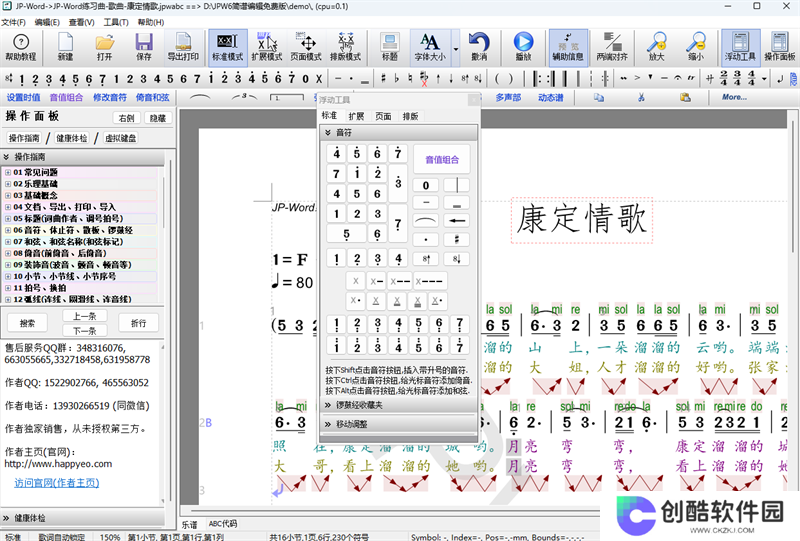The image size is (800, 541).
Task: Open the 编辑(E) menu
Action: [x=47, y=22]
